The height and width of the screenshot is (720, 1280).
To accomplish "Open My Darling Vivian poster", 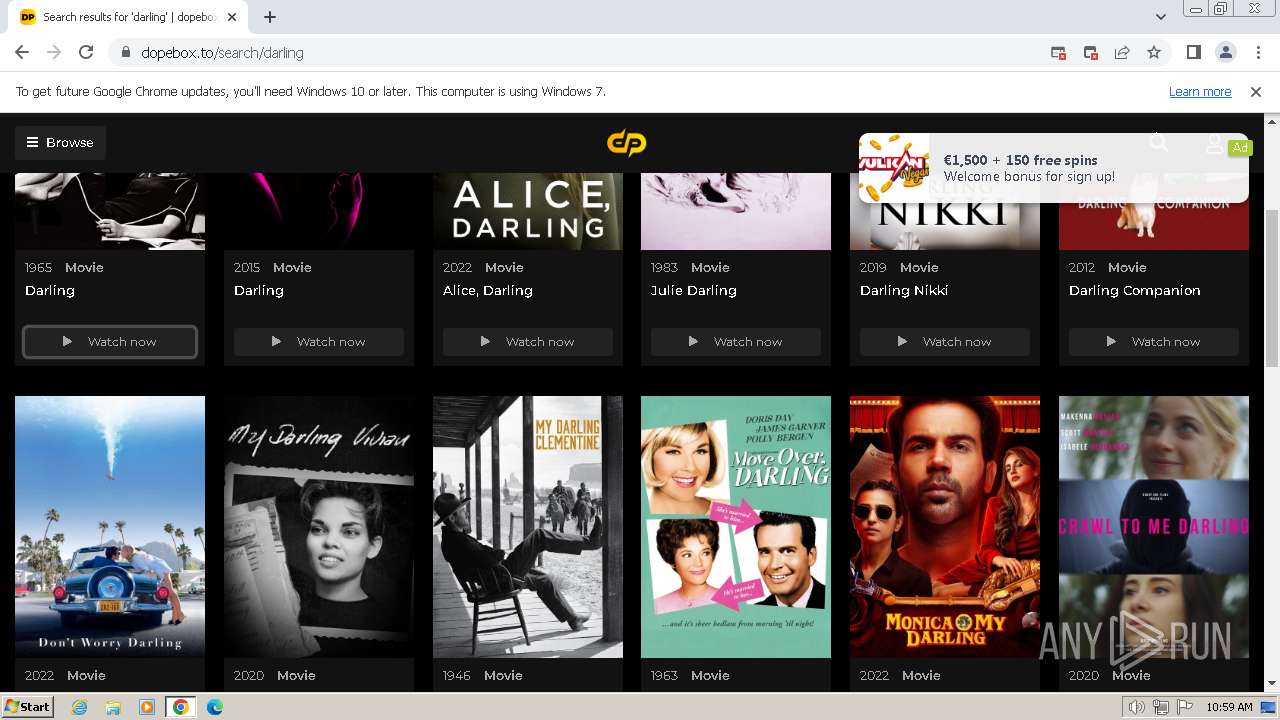I will 319,527.
